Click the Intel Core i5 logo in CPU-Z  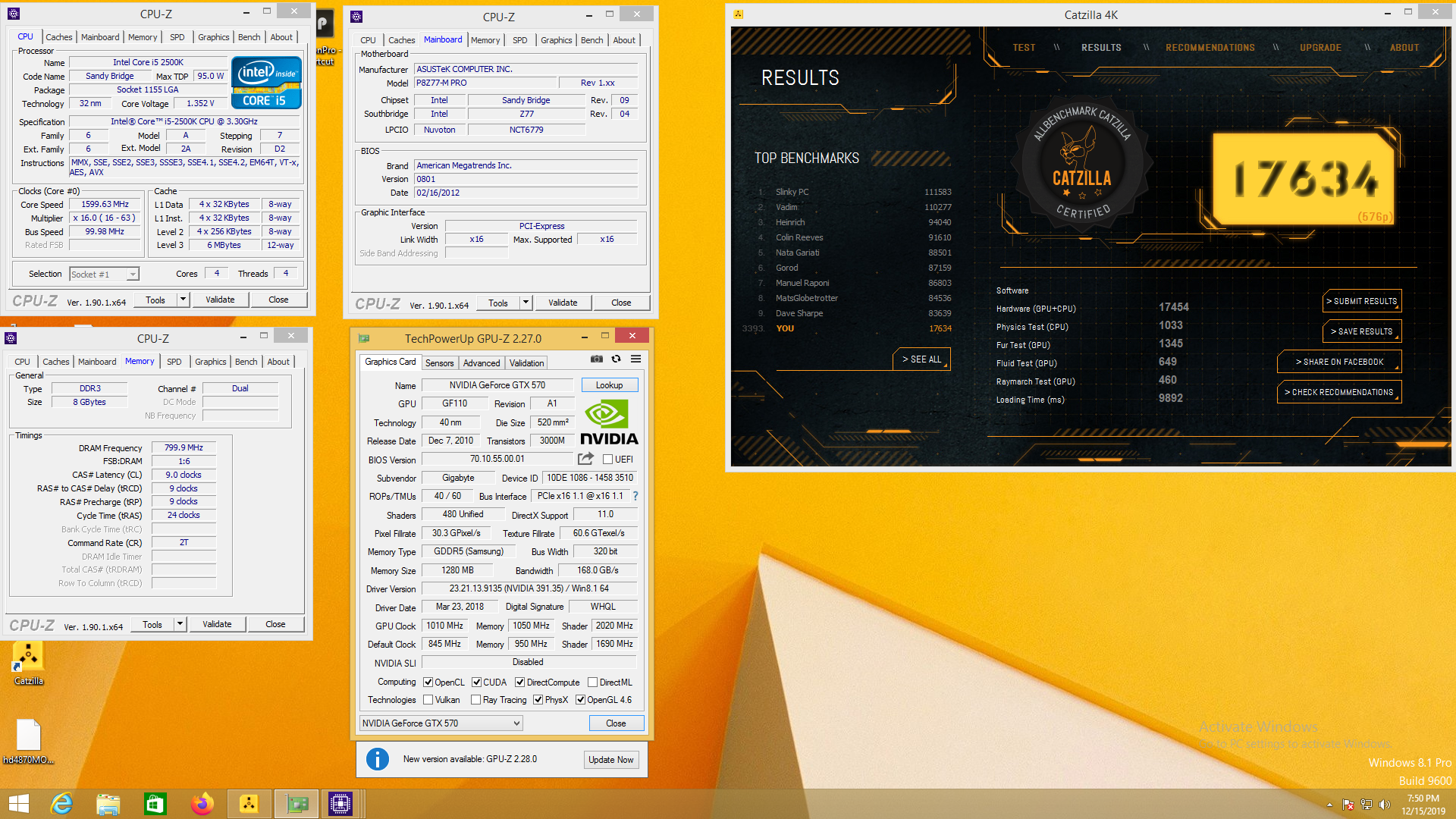[x=266, y=82]
